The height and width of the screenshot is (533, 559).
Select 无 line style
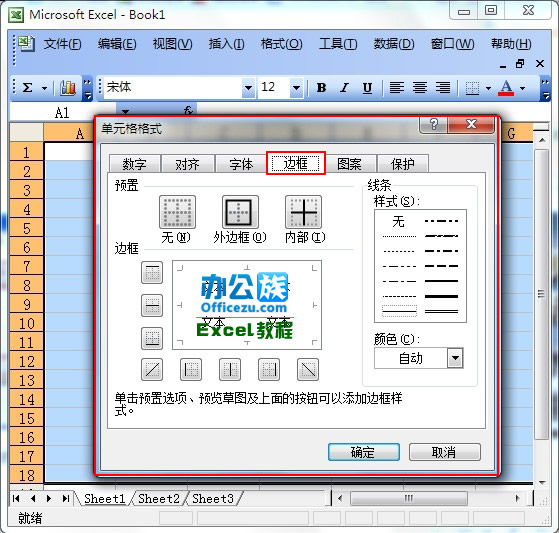coord(399,221)
